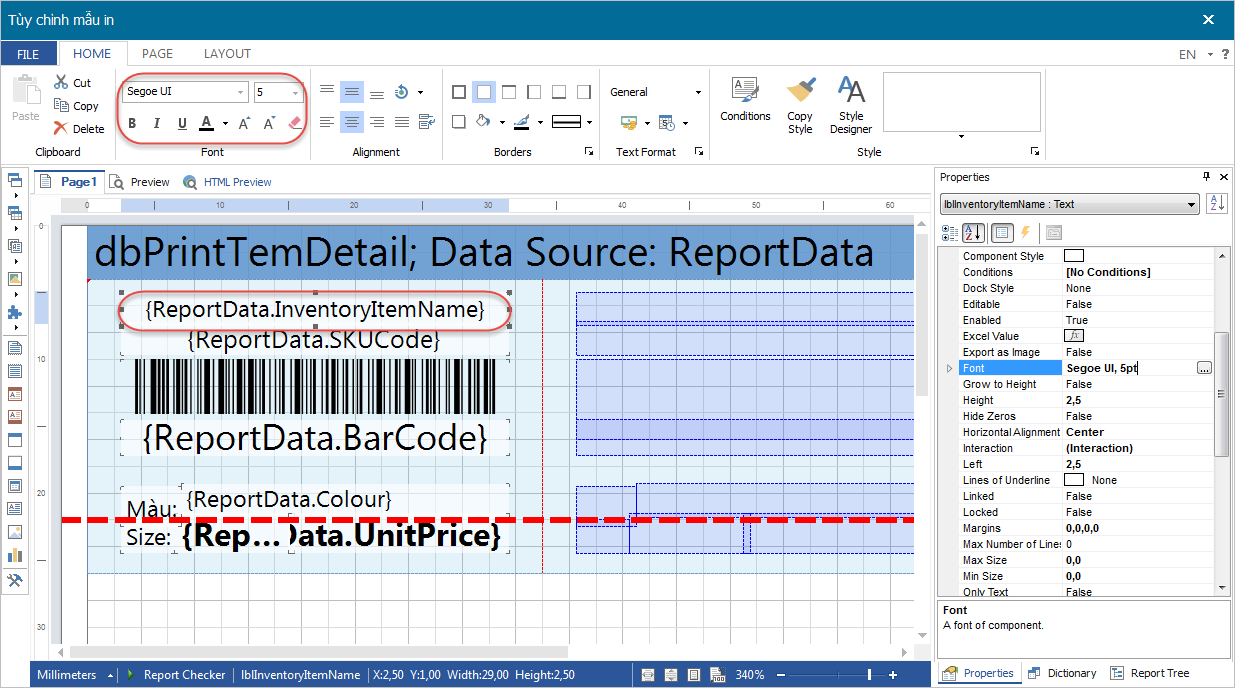Apply the font color A button
1236x689 pixels.
(206, 123)
